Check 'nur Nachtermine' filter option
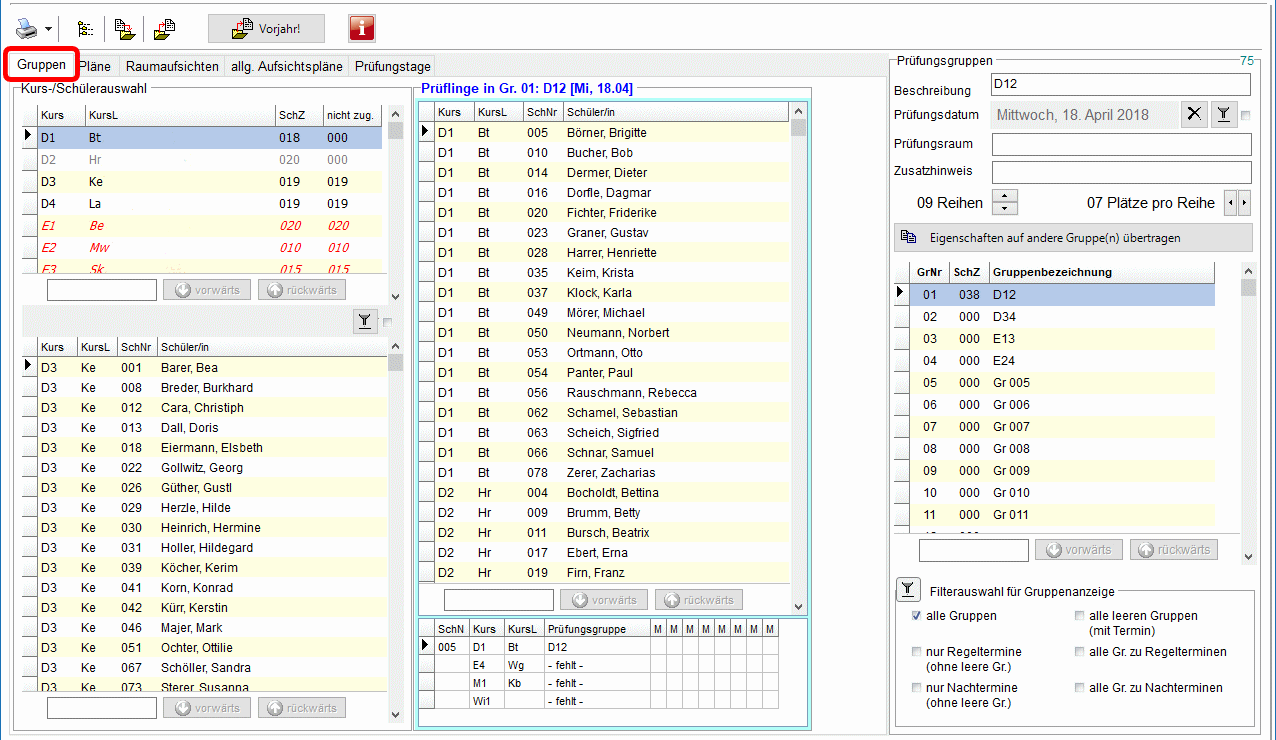1276x740 pixels. [916, 688]
